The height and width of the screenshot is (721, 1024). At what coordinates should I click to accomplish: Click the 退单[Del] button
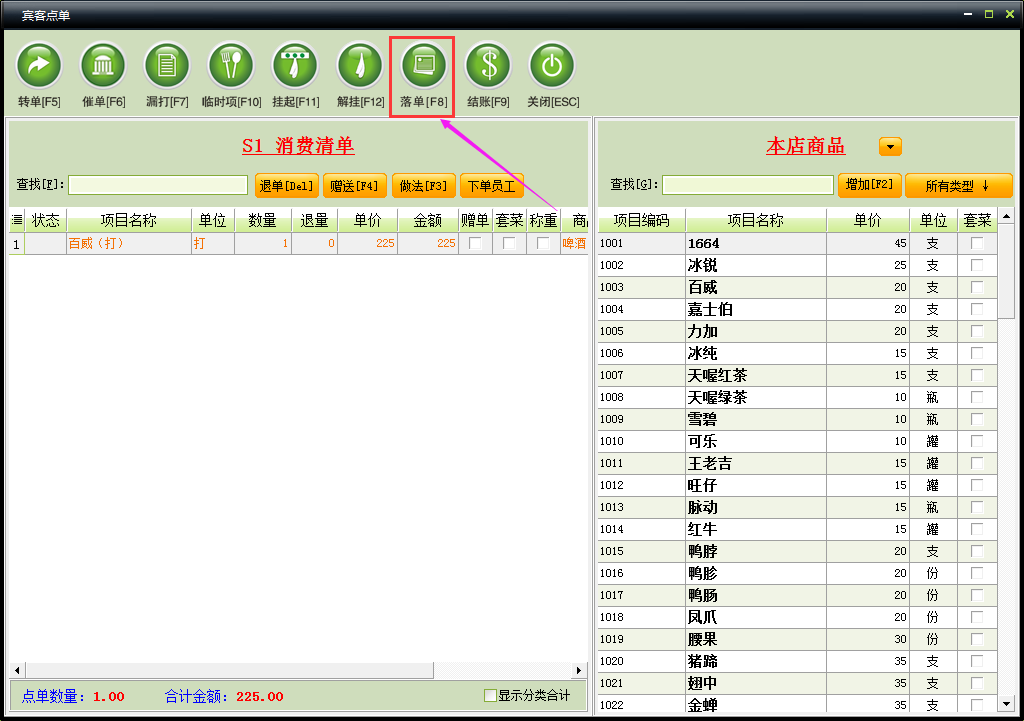(287, 186)
